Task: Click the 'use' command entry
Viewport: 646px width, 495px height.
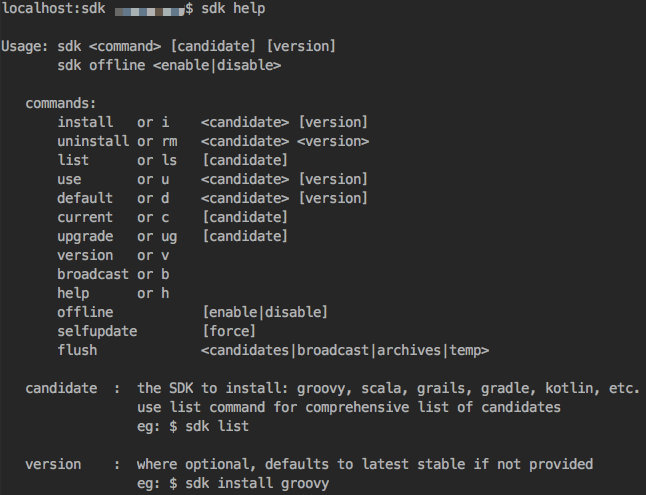Action: point(69,179)
